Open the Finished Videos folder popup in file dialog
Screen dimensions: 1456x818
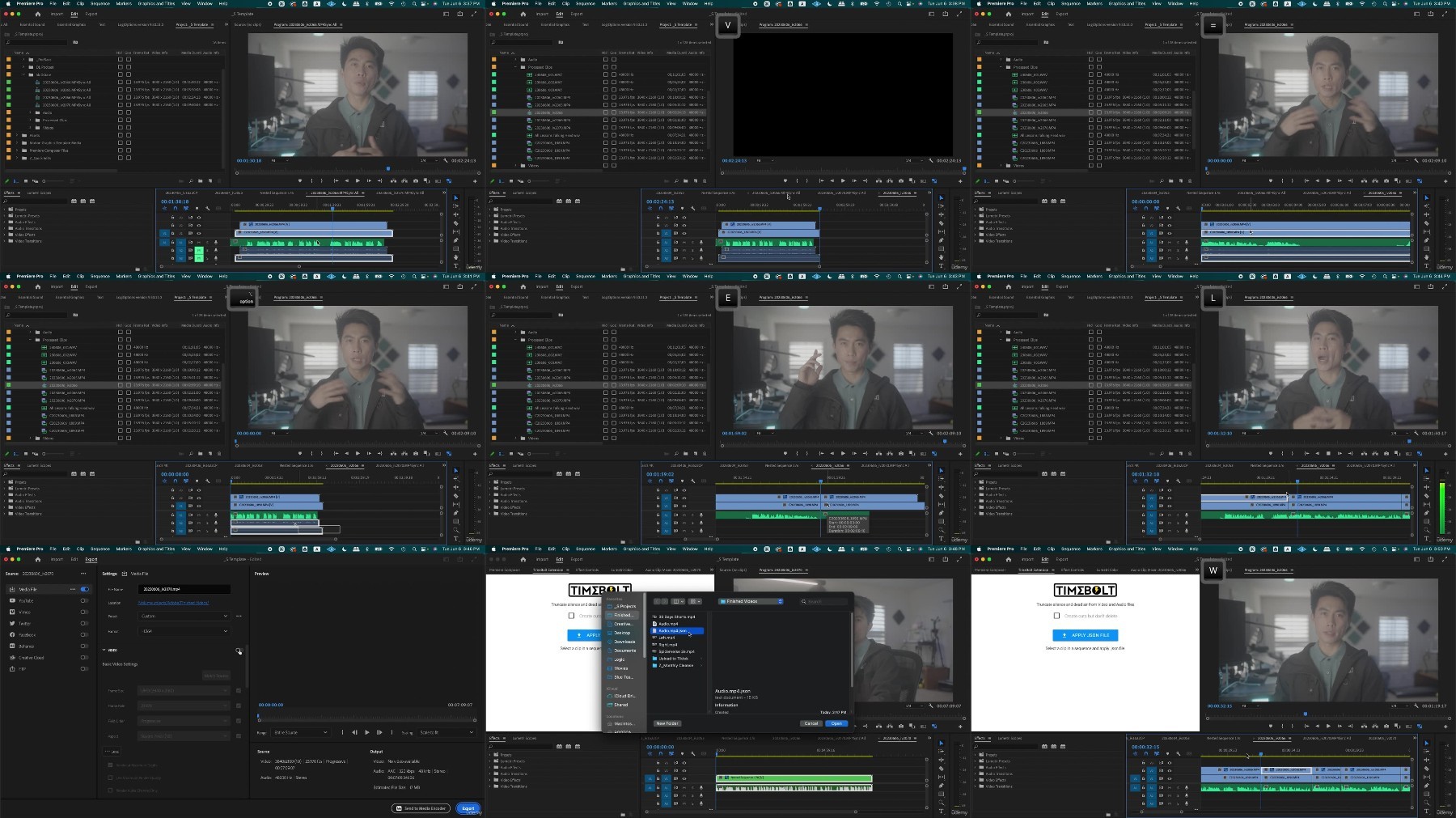coord(751,601)
